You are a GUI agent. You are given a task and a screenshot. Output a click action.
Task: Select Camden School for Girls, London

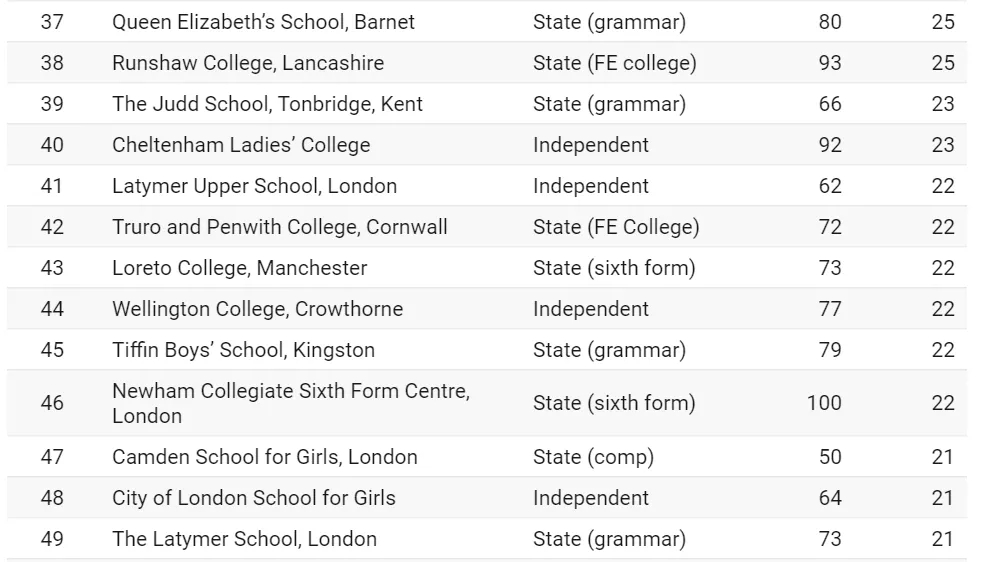265,457
